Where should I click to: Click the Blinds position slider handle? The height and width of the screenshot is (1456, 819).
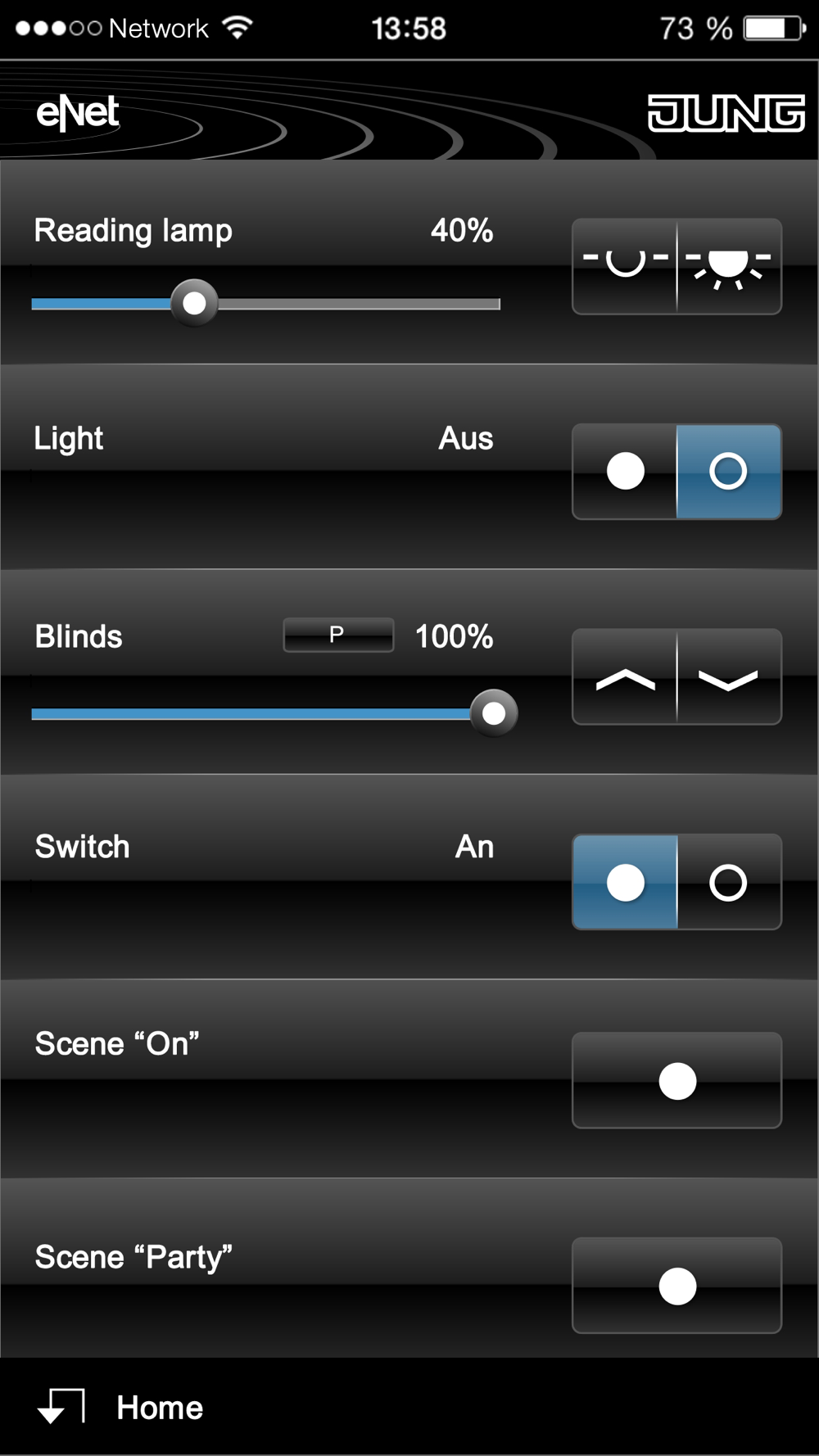494,713
